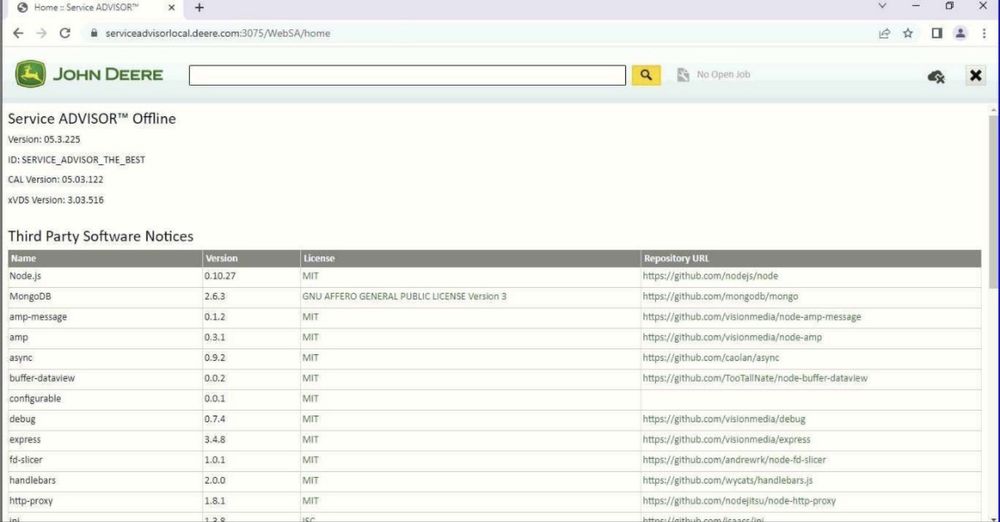Click the Version: 05.3.225 text
The height and width of the screenshot is (522, 1000).
(44, 139)
